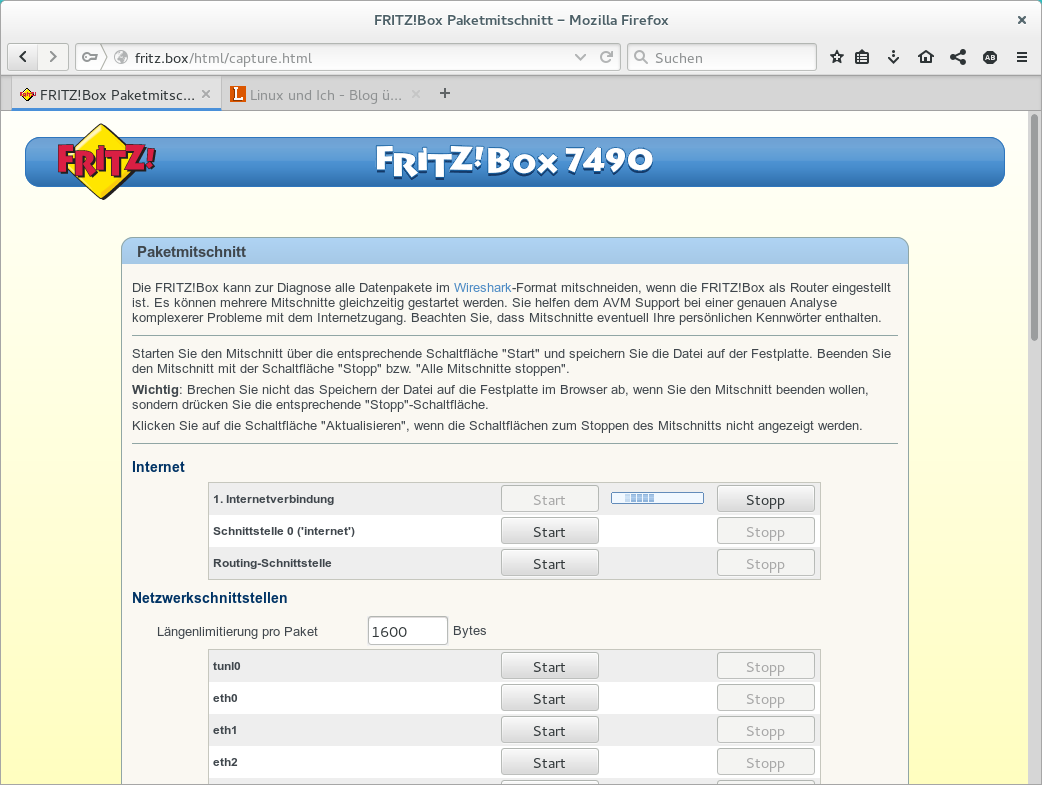Open the bookmarks list icon
Image resolution: width=1042 pixels, height=785 pixels.
[x=863, y=57]
